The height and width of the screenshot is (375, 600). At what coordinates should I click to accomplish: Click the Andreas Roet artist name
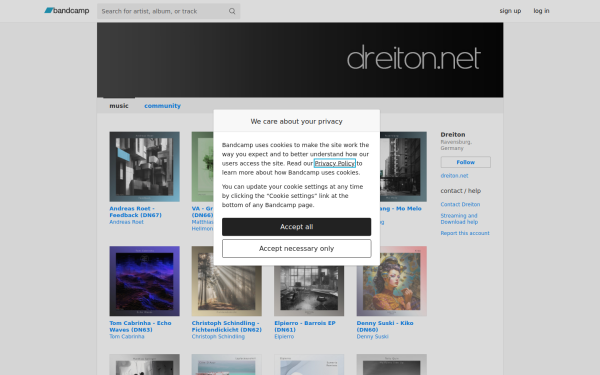tap(126, 222)
